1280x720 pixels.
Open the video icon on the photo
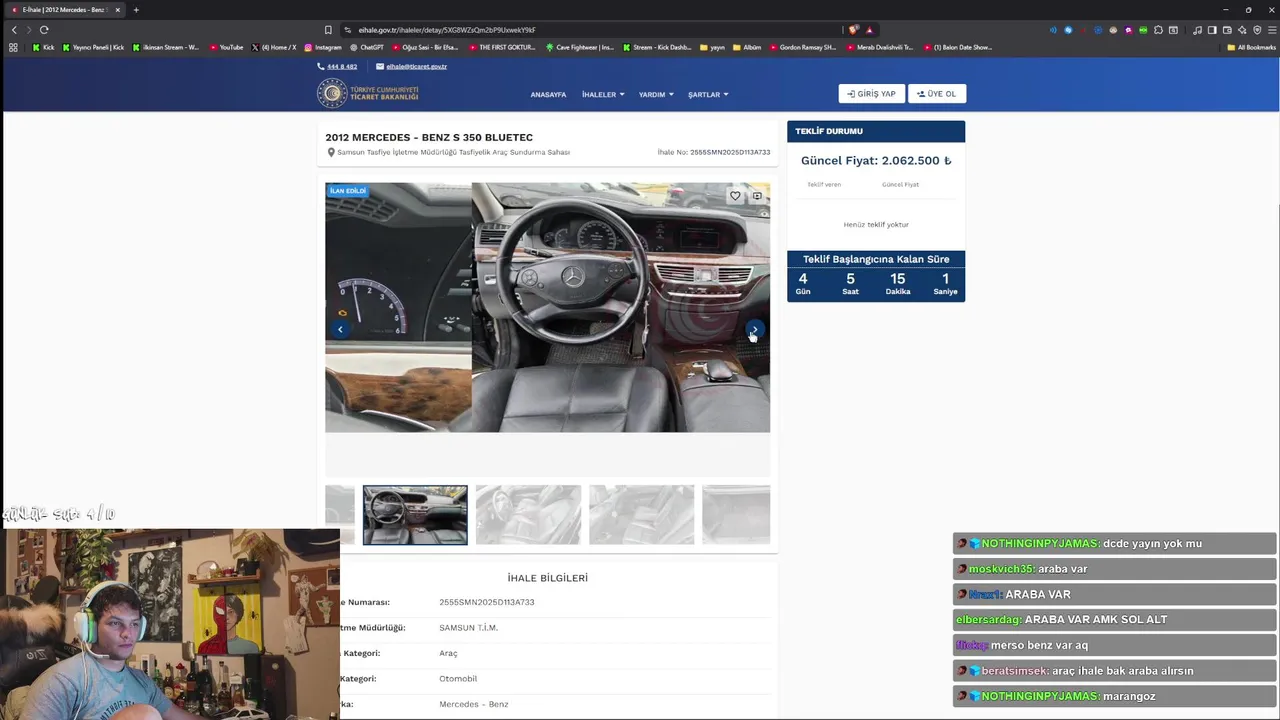click(757, 196)
